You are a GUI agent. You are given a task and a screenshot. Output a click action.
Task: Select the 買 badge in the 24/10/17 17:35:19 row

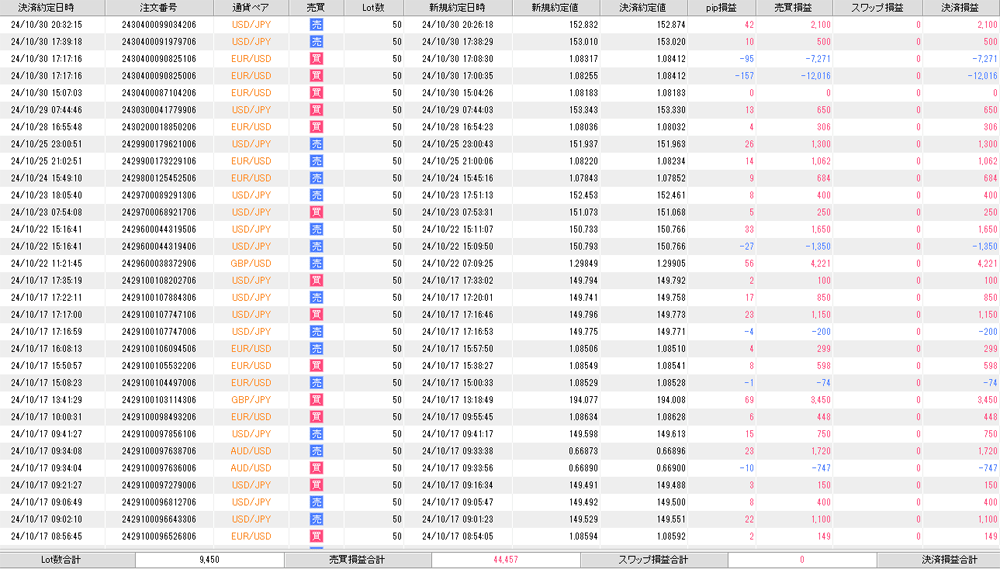316,281
